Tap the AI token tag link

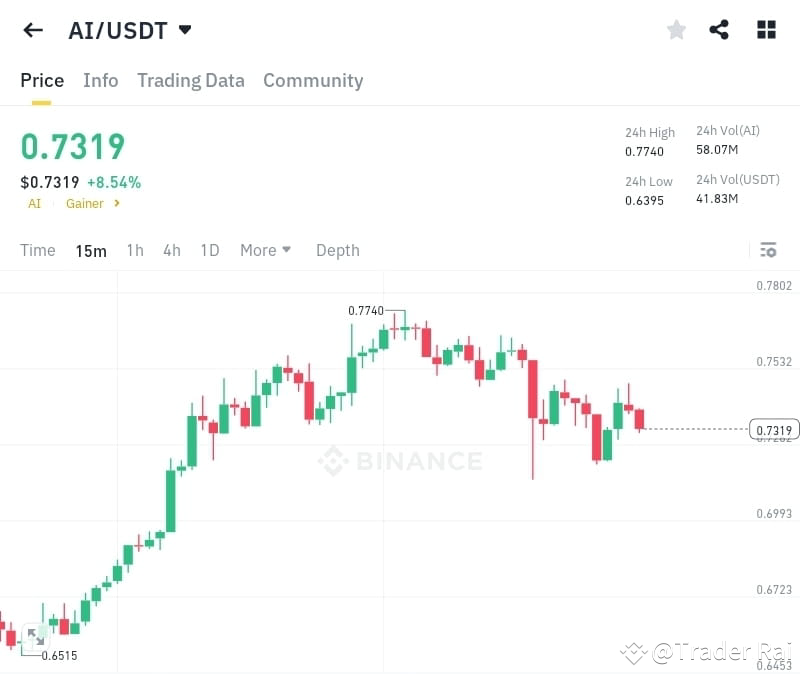pos(34,203)
